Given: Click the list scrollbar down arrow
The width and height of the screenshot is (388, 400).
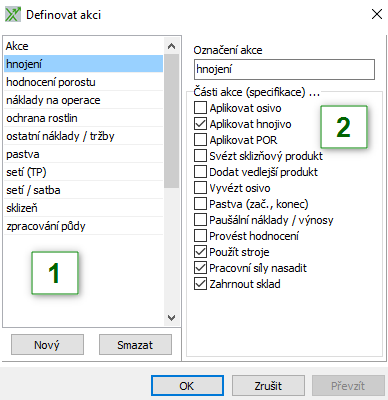Looking at the screenshot, I should pyautogui.click(x=172, y=318).
